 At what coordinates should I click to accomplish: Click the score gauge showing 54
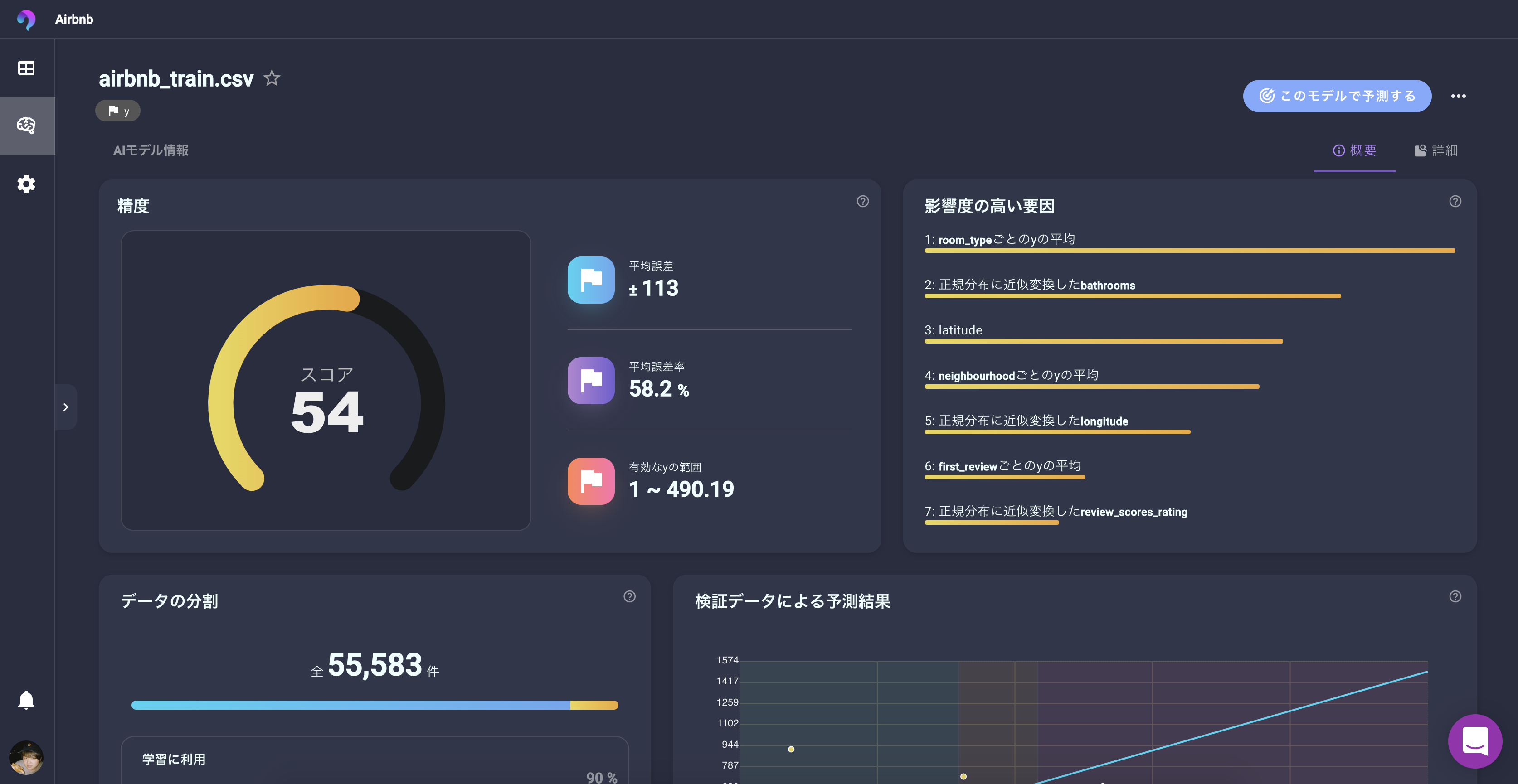326,387
